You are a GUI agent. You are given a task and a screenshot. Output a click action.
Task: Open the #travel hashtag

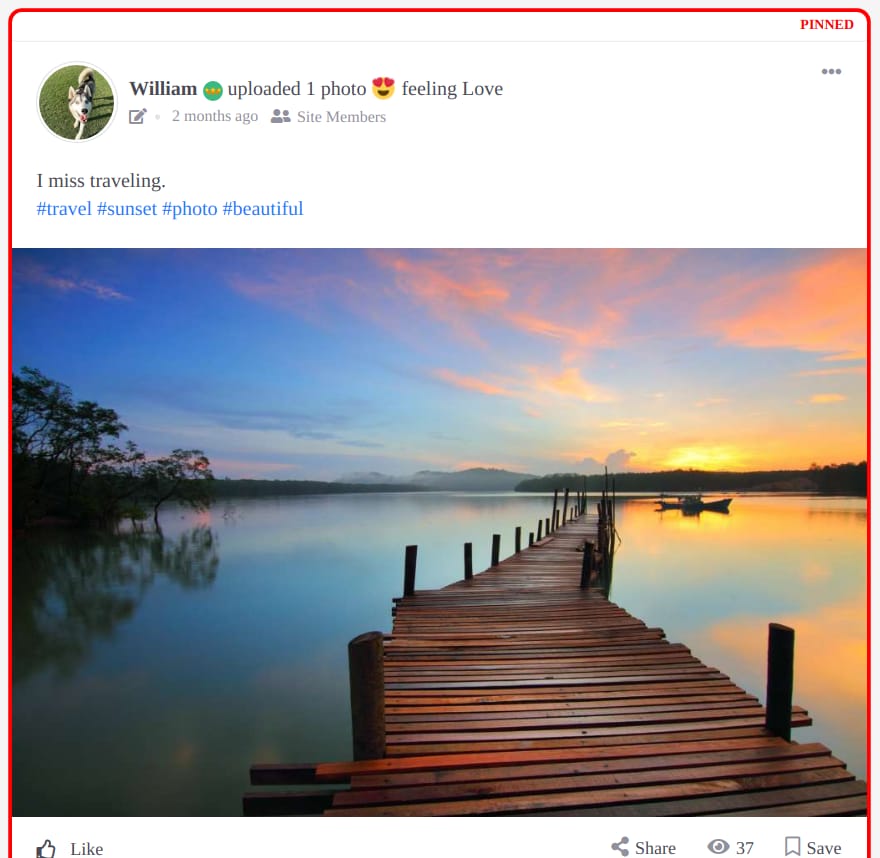(x=64, y=209)
